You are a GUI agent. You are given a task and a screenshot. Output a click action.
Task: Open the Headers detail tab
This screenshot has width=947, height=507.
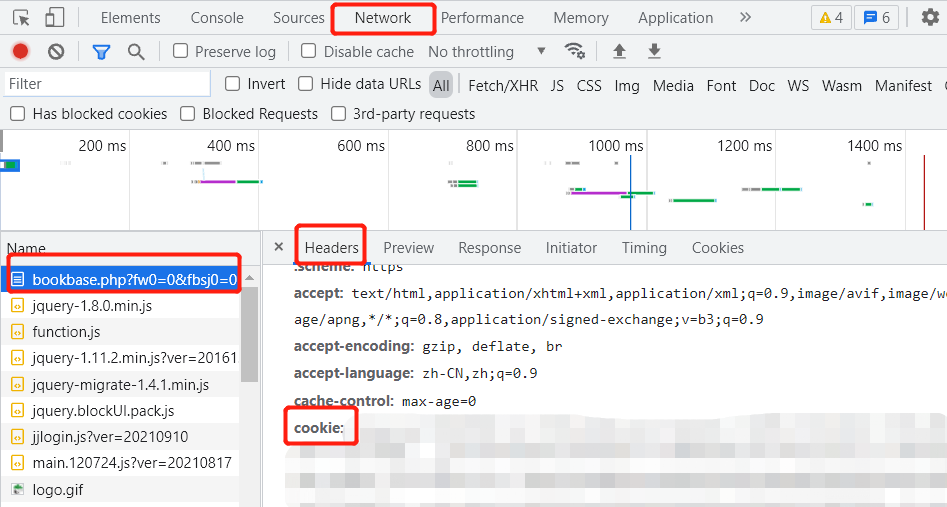[x=331, y=248]
